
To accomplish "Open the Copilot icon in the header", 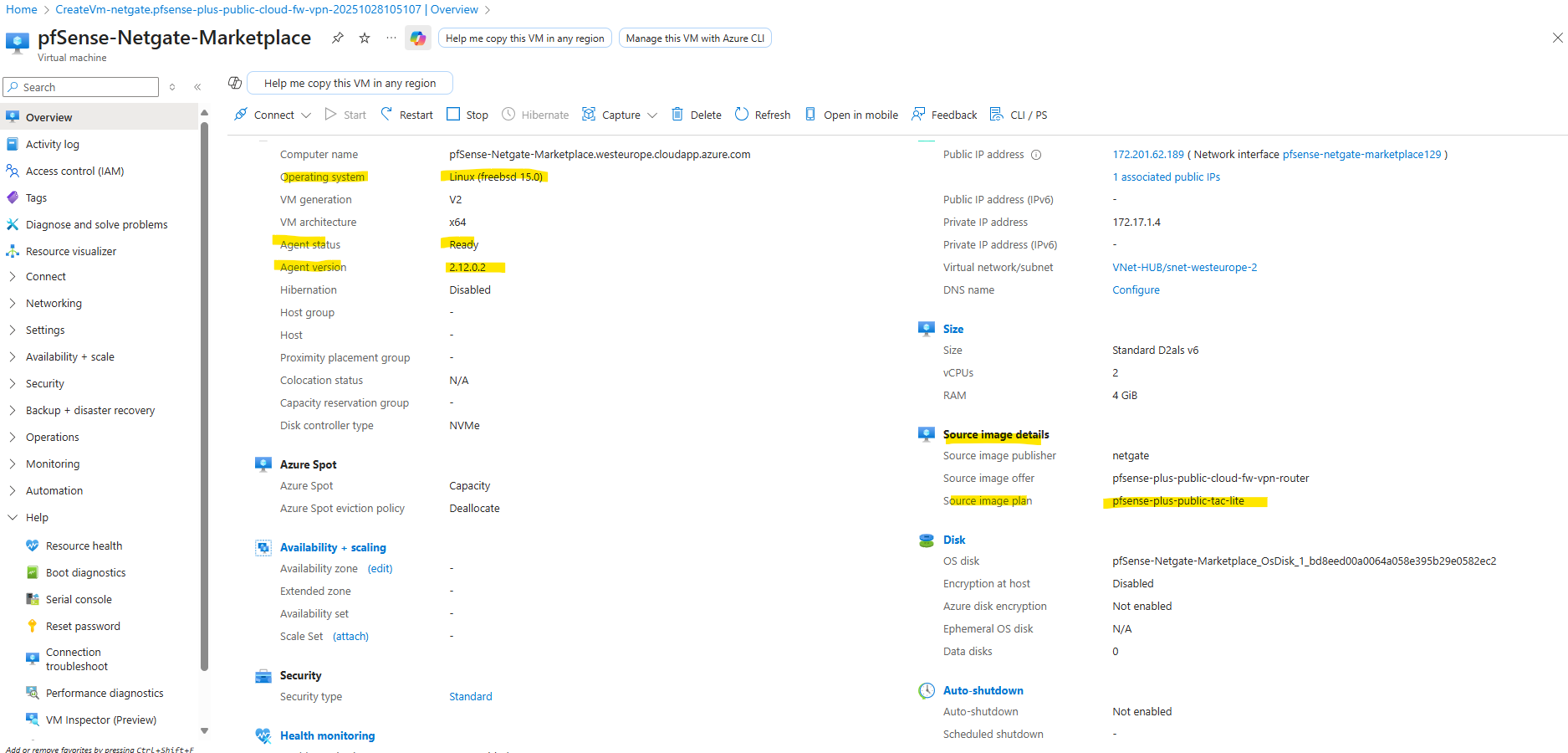I will (418, 38).
